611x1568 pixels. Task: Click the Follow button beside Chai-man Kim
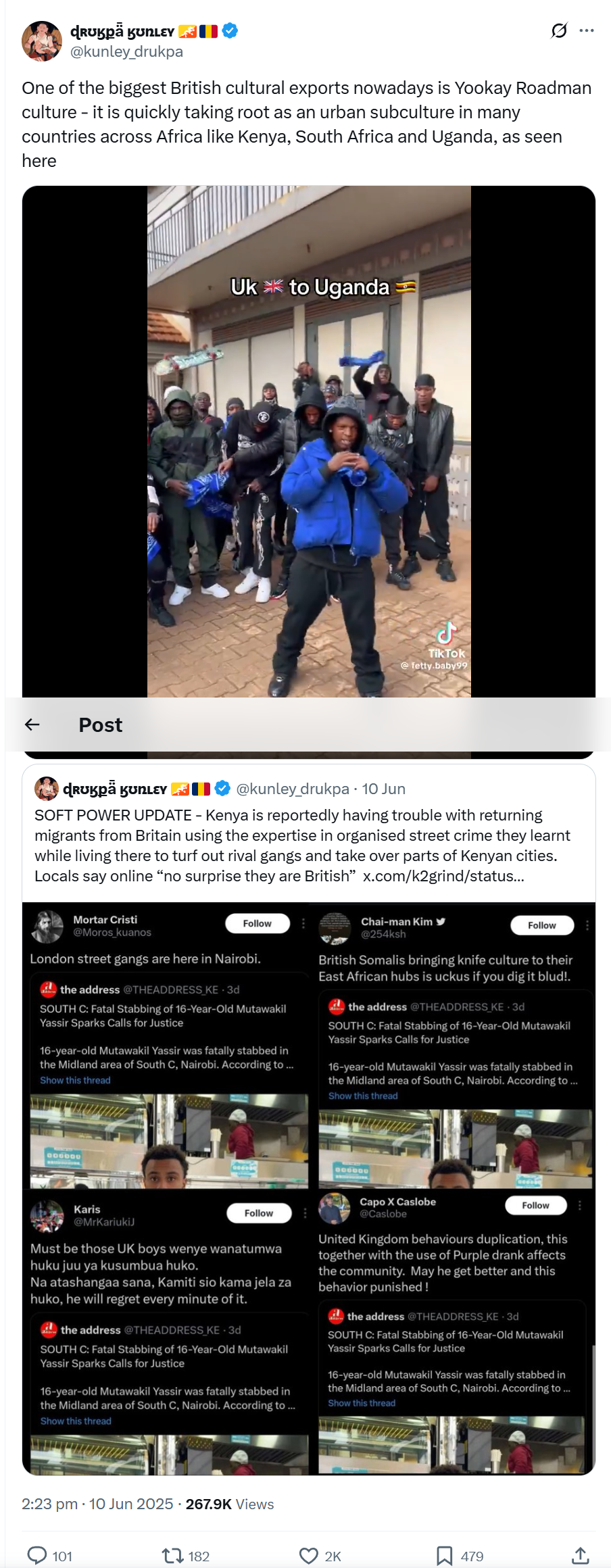pyautogui.click(x=542, y=925)
